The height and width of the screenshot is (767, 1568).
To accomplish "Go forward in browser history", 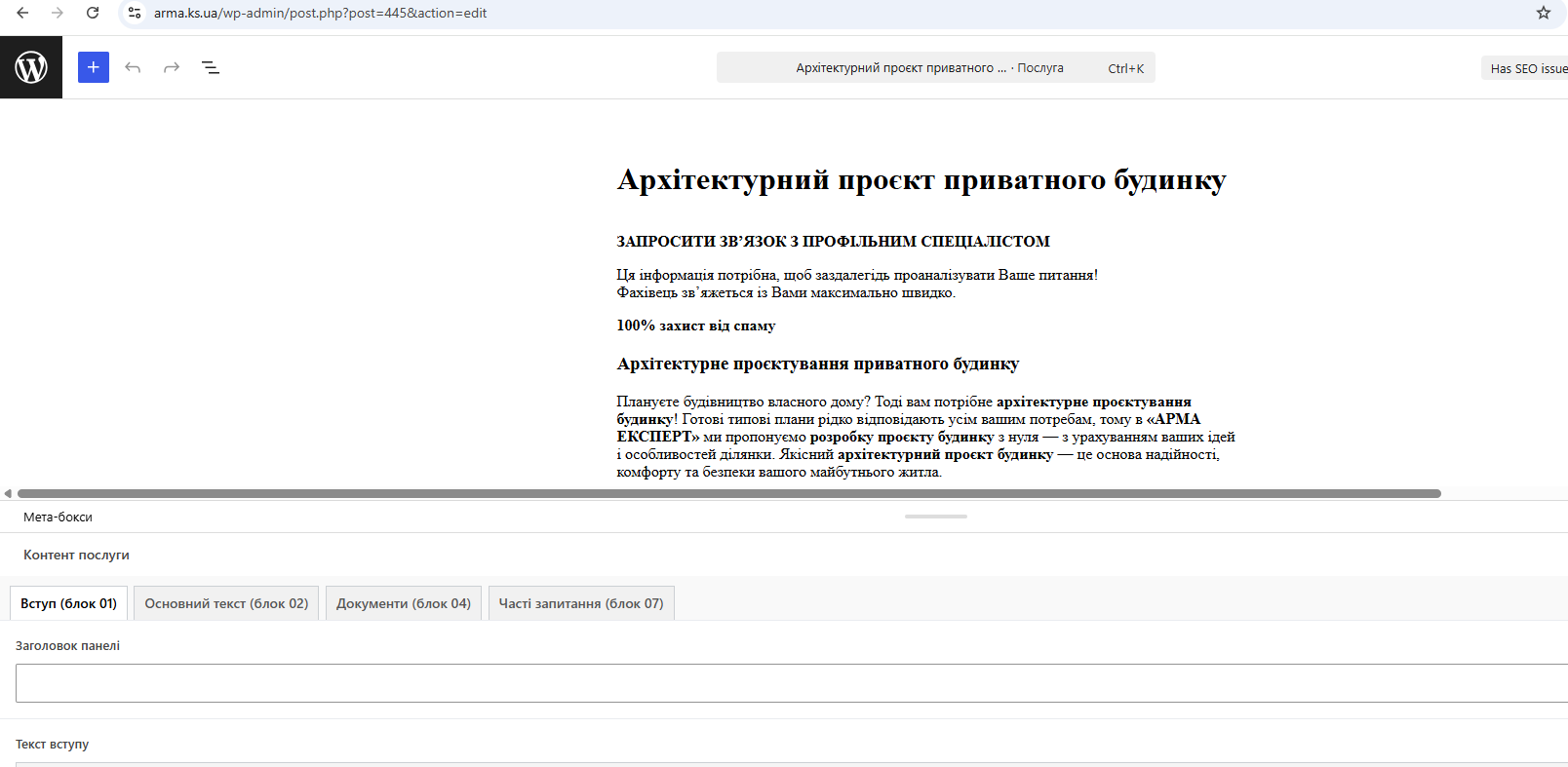I will pyautogui.click(x=58, y=13).
